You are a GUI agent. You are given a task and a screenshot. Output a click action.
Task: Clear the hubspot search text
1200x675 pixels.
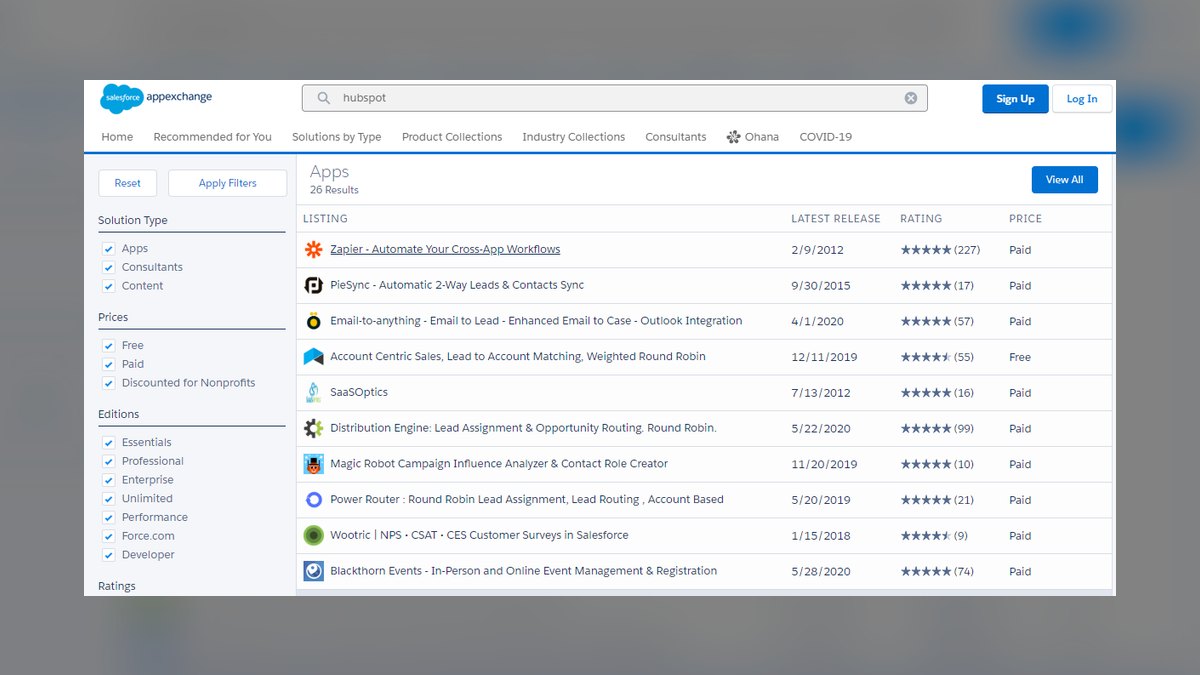coord(911,98)
